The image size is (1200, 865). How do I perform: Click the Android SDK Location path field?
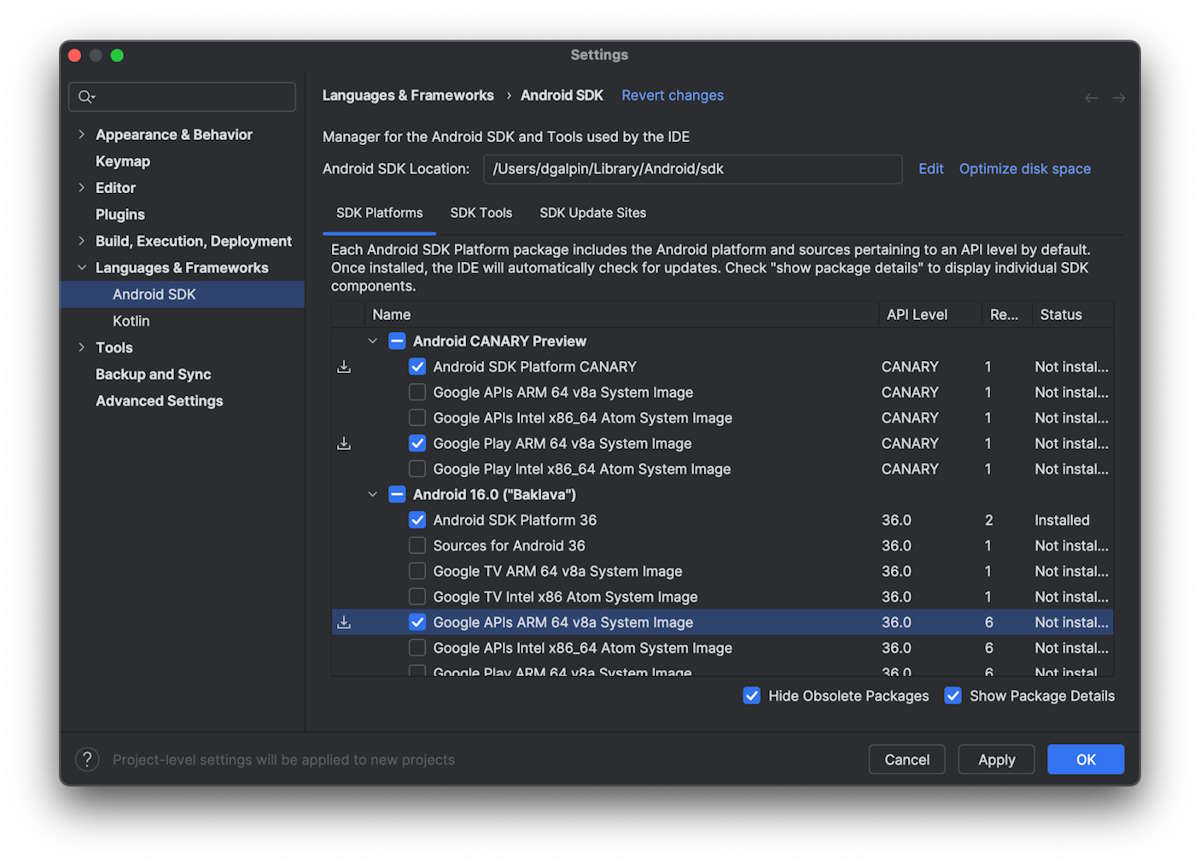[x=692, y=169]
